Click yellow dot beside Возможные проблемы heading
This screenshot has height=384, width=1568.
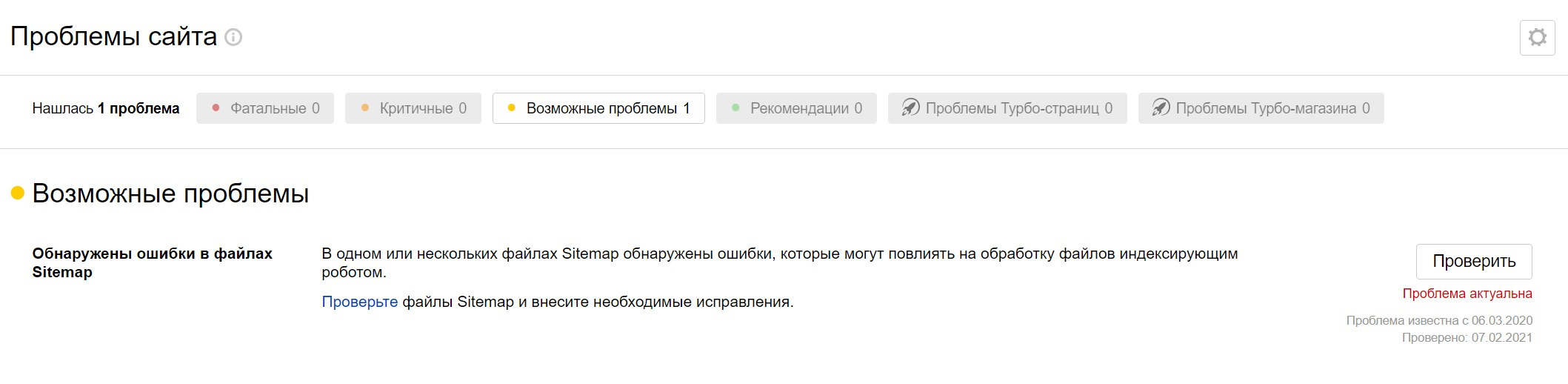(18, 193)
